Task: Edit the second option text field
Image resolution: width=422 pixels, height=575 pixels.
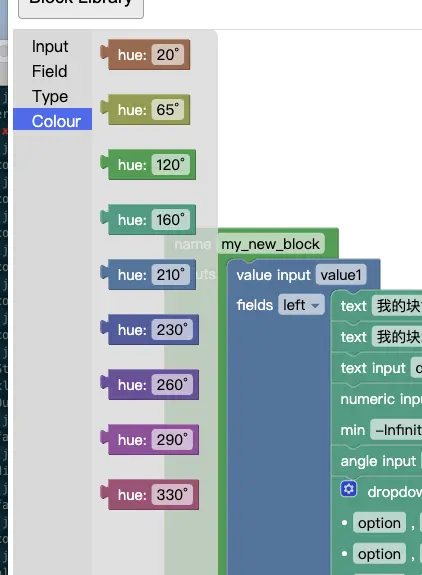Action: pos(379,554)
